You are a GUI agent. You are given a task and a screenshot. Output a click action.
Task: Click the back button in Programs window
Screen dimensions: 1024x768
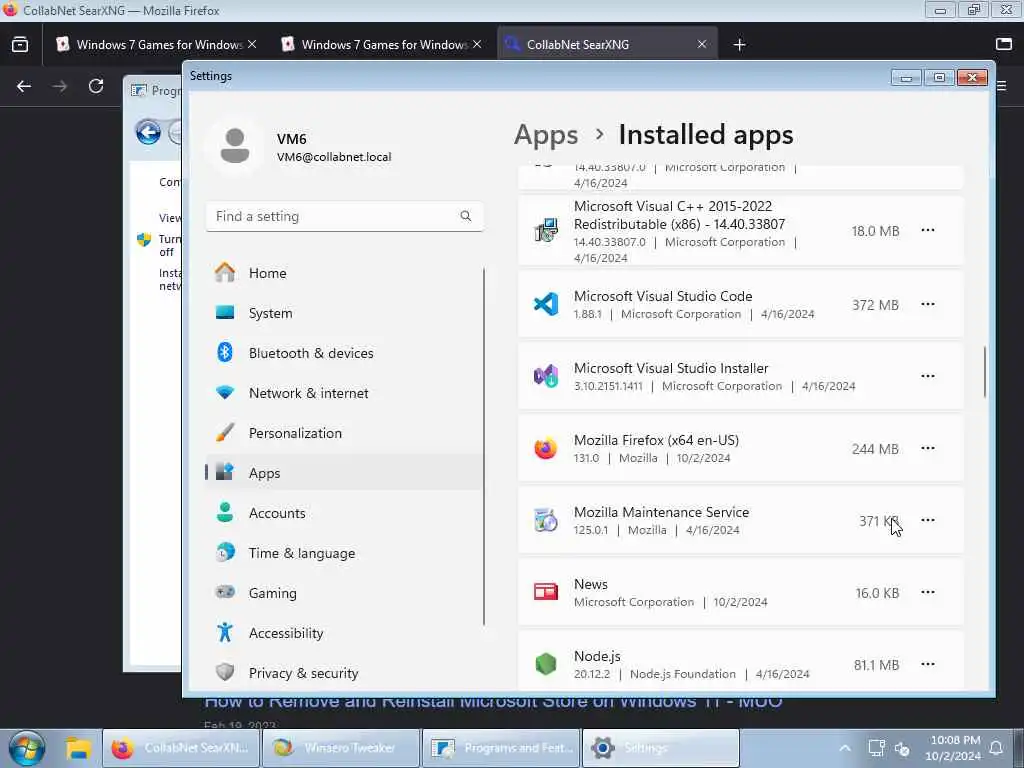click(148, 132)
